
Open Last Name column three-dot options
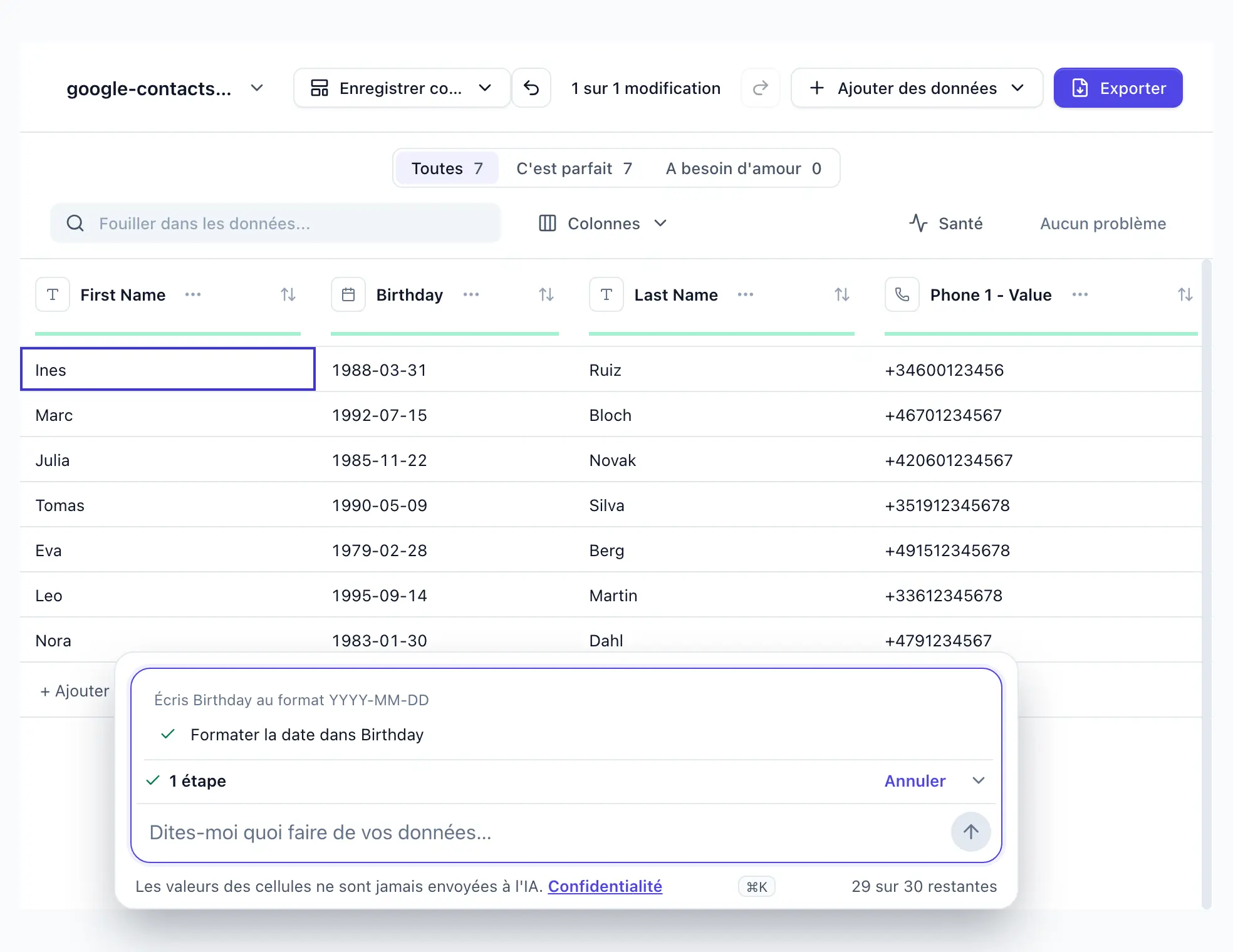pos(746,294)
